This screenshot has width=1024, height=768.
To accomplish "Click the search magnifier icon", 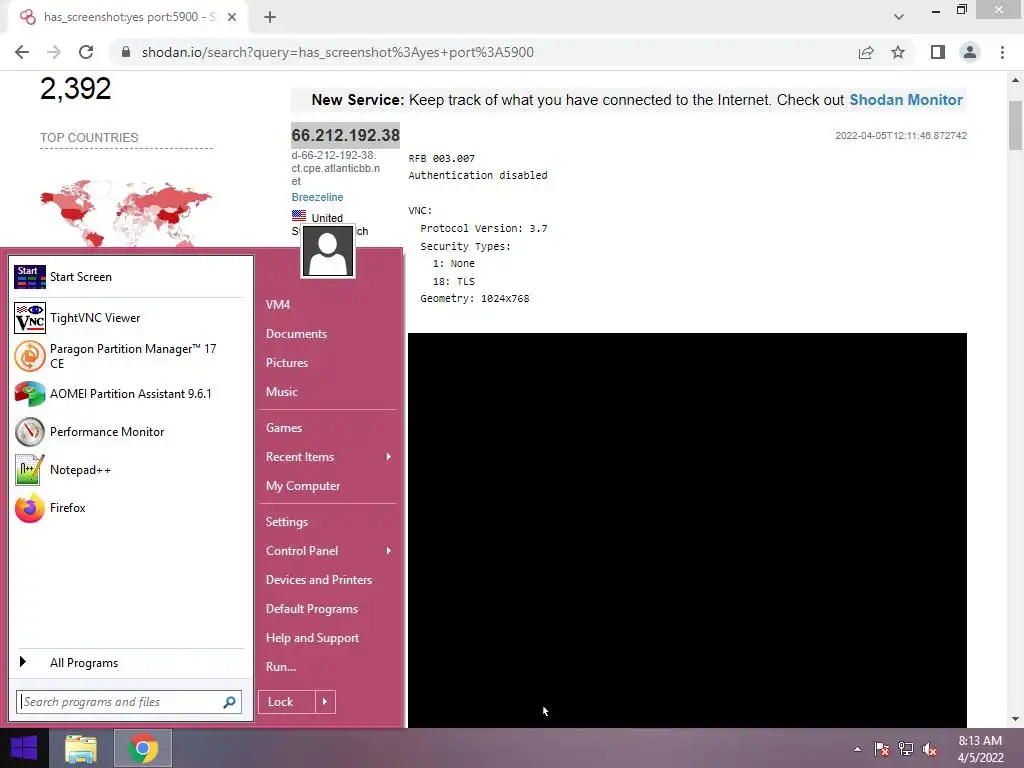I will pyautogui.click(x=229, y=702).
